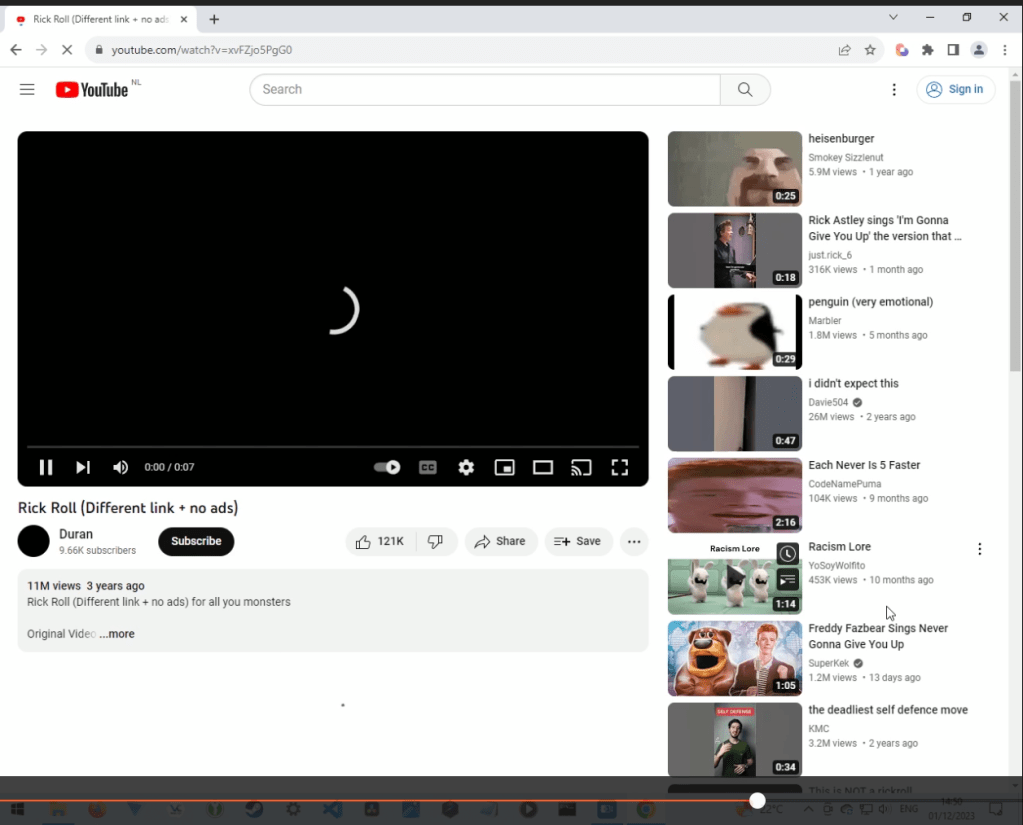The image size is (1023, 825).
Task: Open YouTube settings three-dot menu
Action: [x=894, y=90]
